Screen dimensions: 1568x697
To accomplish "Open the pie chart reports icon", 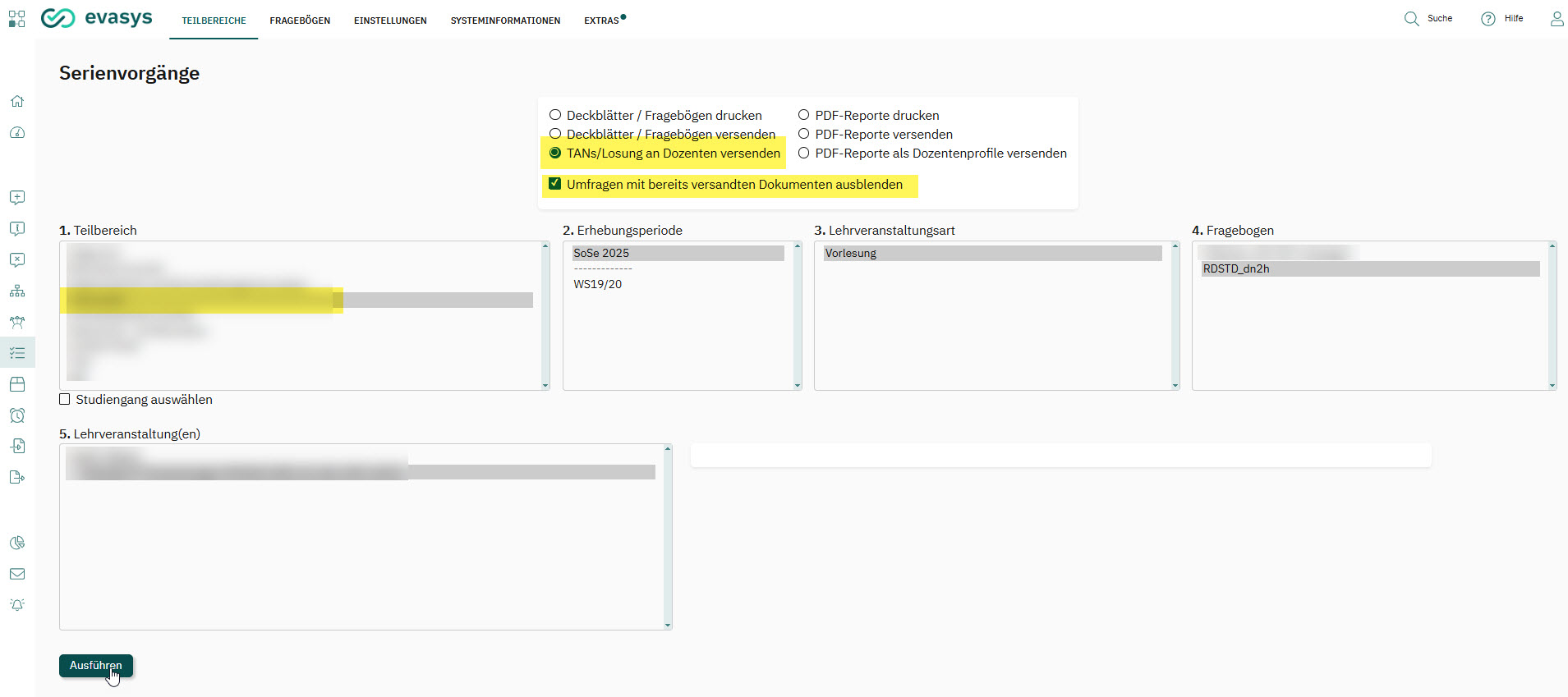I will pyautogui.click(x=17, y=543).
